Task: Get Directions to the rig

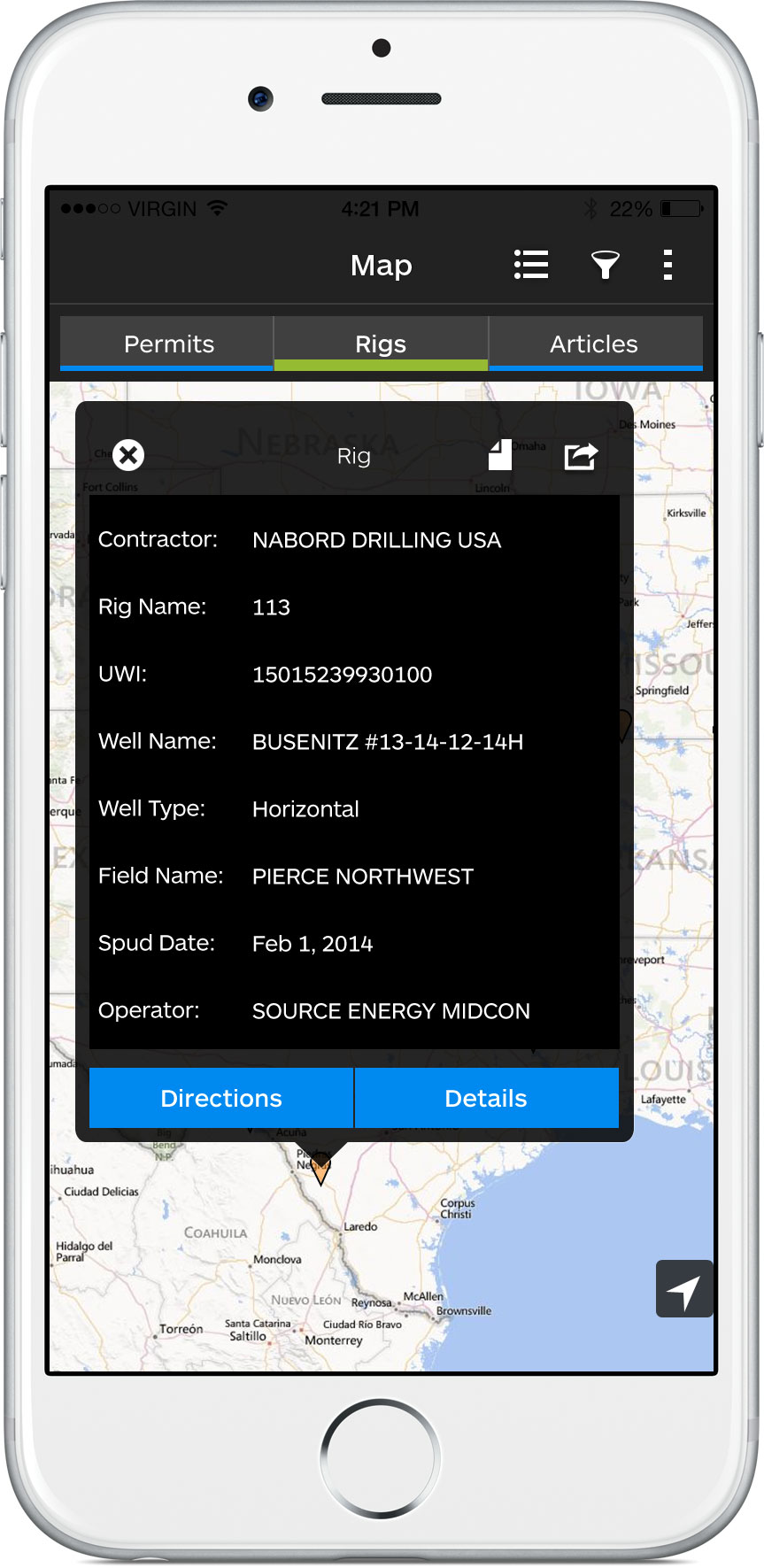Action: point(221,1098)
